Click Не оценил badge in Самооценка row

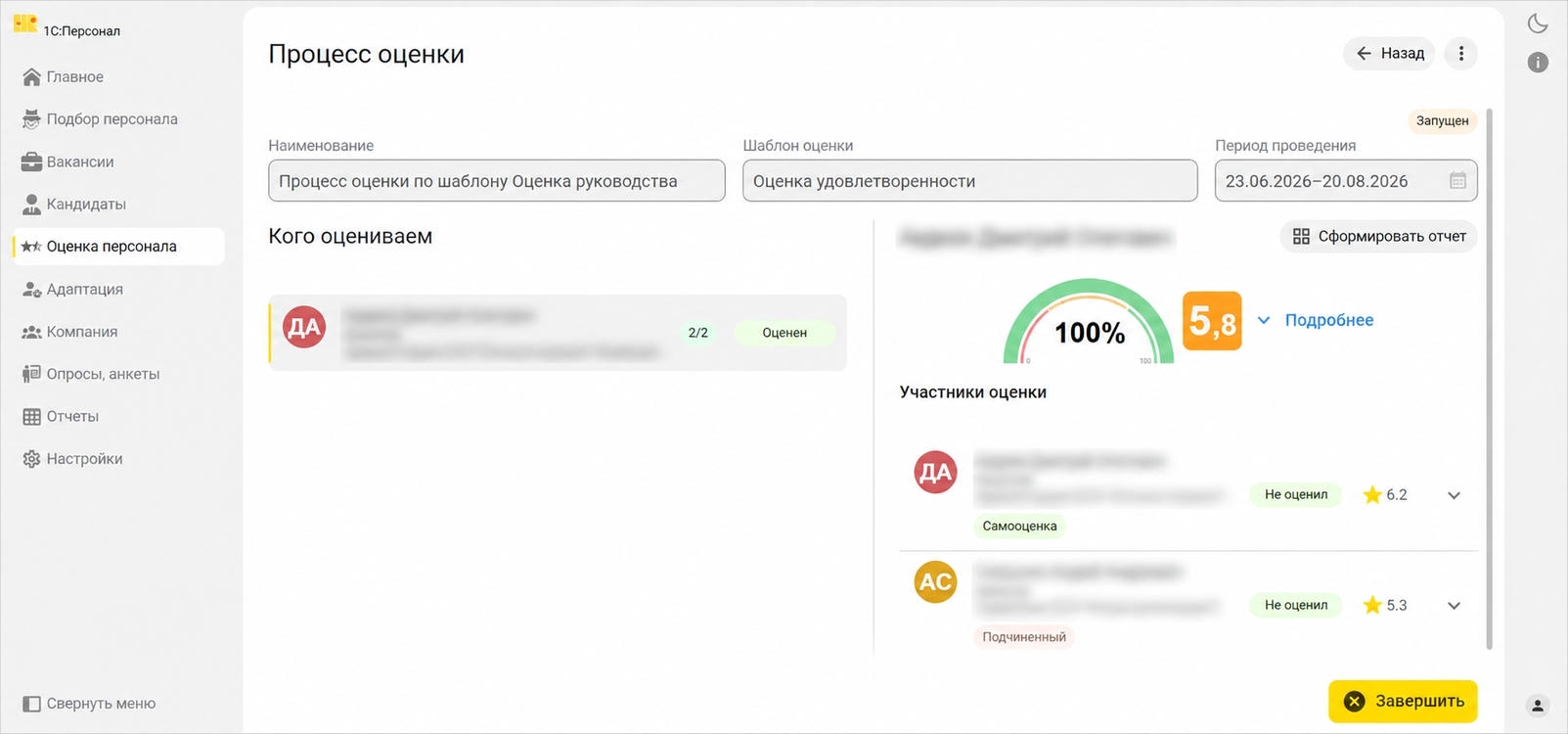(1296, 495)
